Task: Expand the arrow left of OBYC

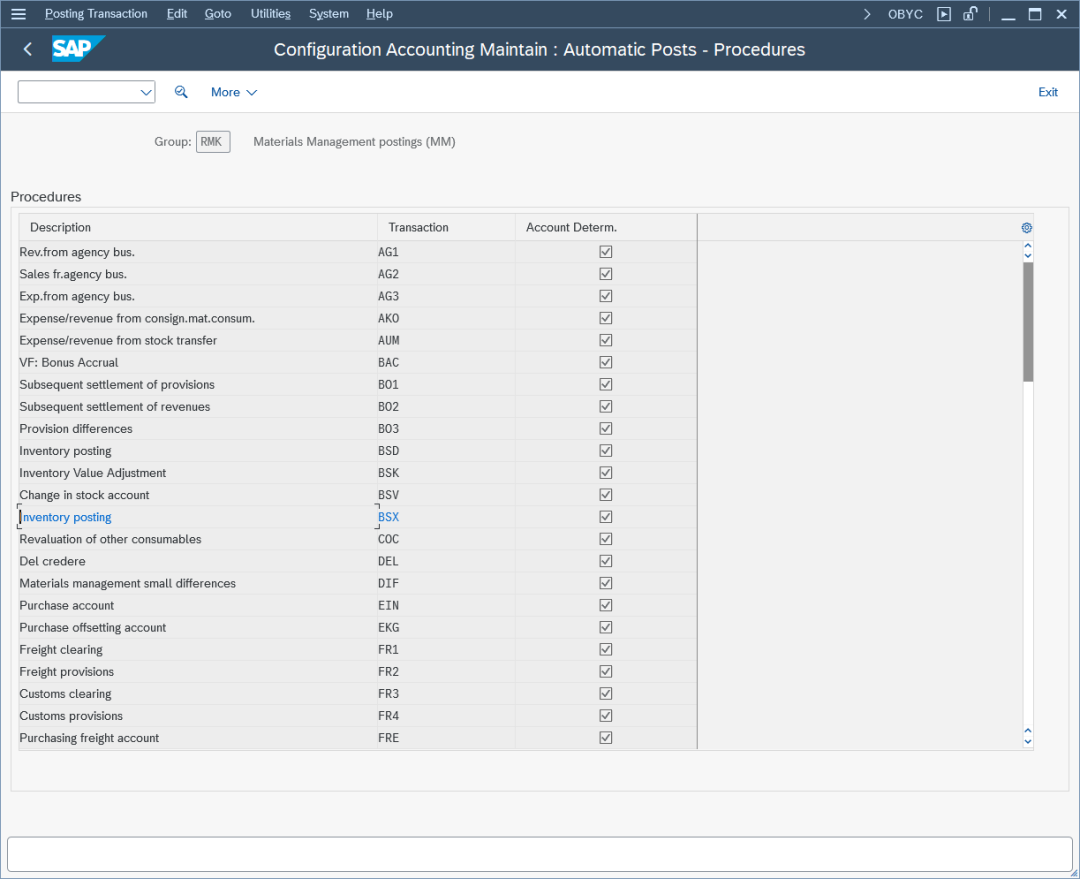Action: click(867, 14)
